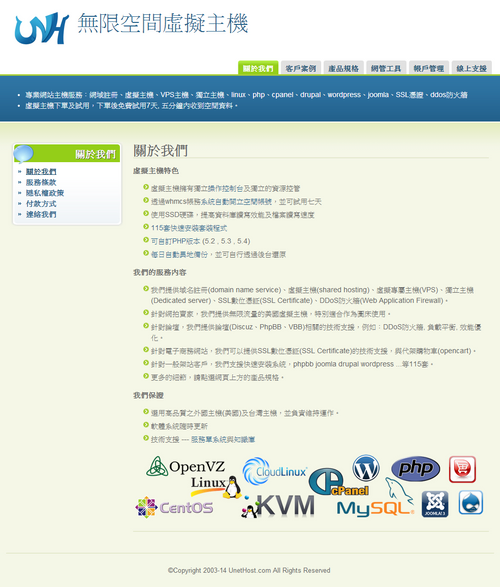Click the Joomla logo icon

pos(435,504)
